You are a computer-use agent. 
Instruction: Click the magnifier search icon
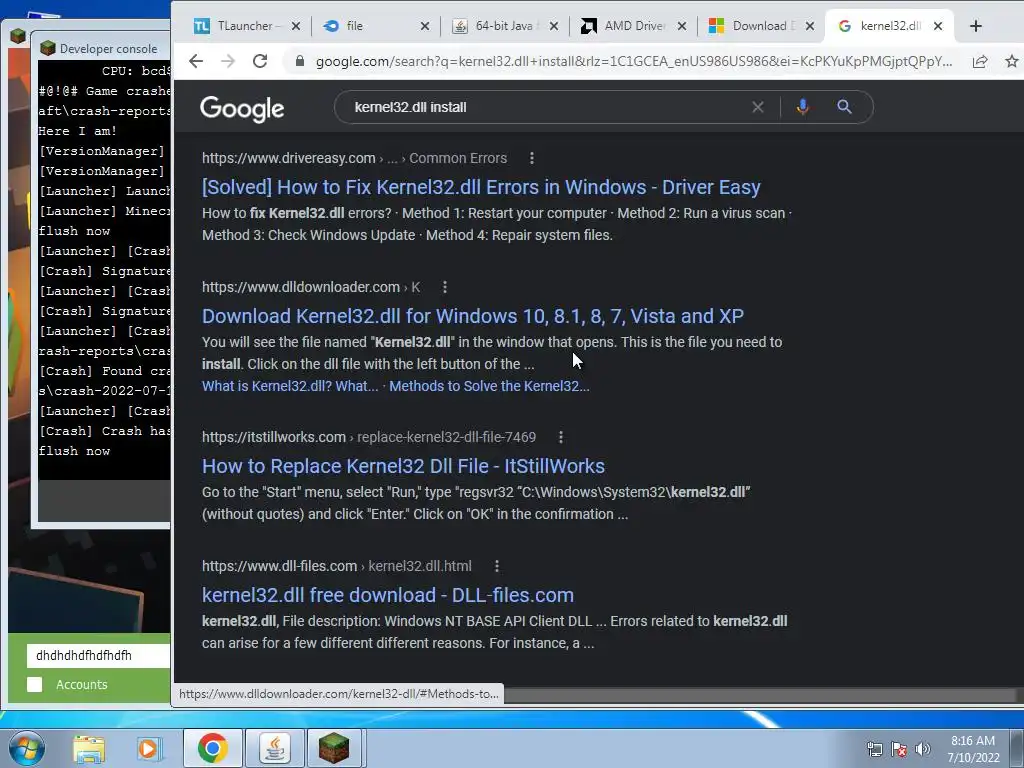coord(844,107)
